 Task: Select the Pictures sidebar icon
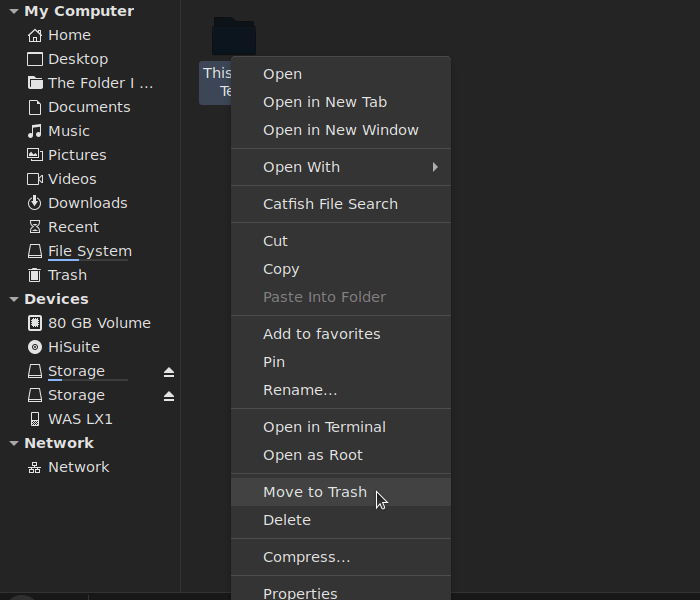[x=35, y=155]
